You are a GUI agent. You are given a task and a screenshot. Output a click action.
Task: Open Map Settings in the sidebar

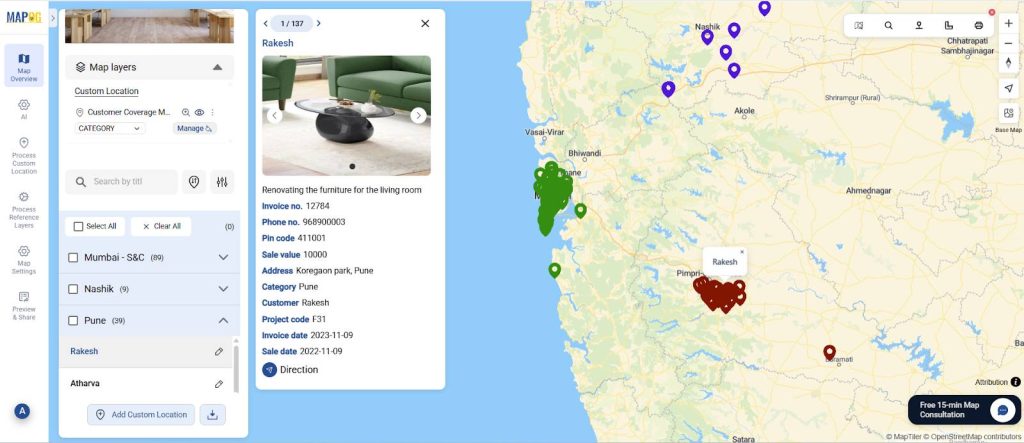(x=24, y=259)
